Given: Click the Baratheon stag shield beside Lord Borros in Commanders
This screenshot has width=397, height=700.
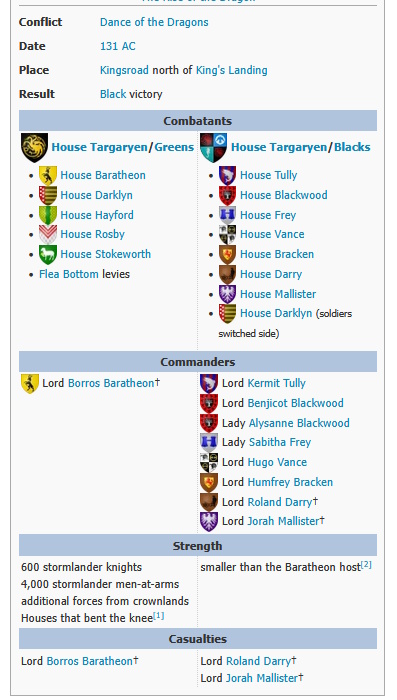Looking at the screenshot, I should click(x=30, y=383).
